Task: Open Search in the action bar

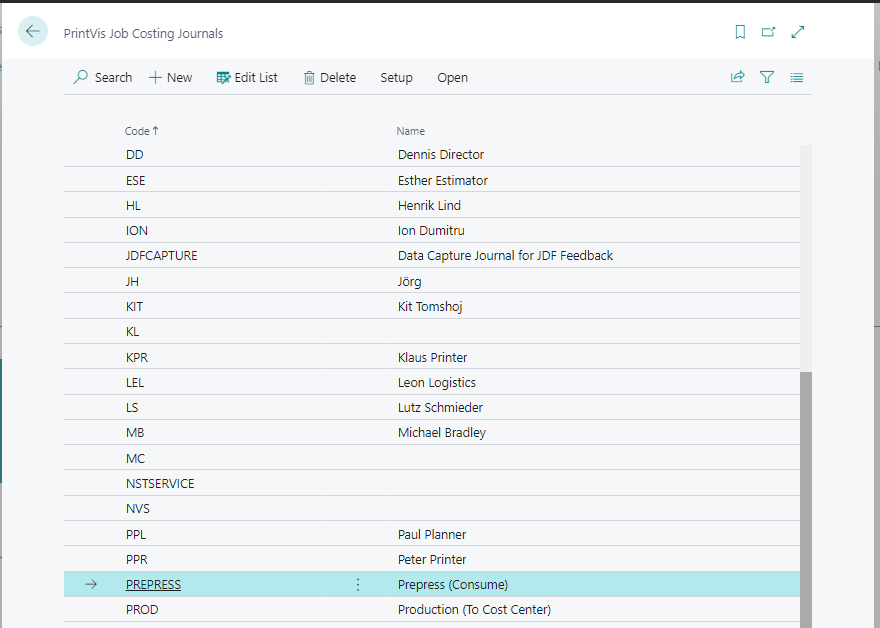Action: pyautogui.click(x=103, y=77)
